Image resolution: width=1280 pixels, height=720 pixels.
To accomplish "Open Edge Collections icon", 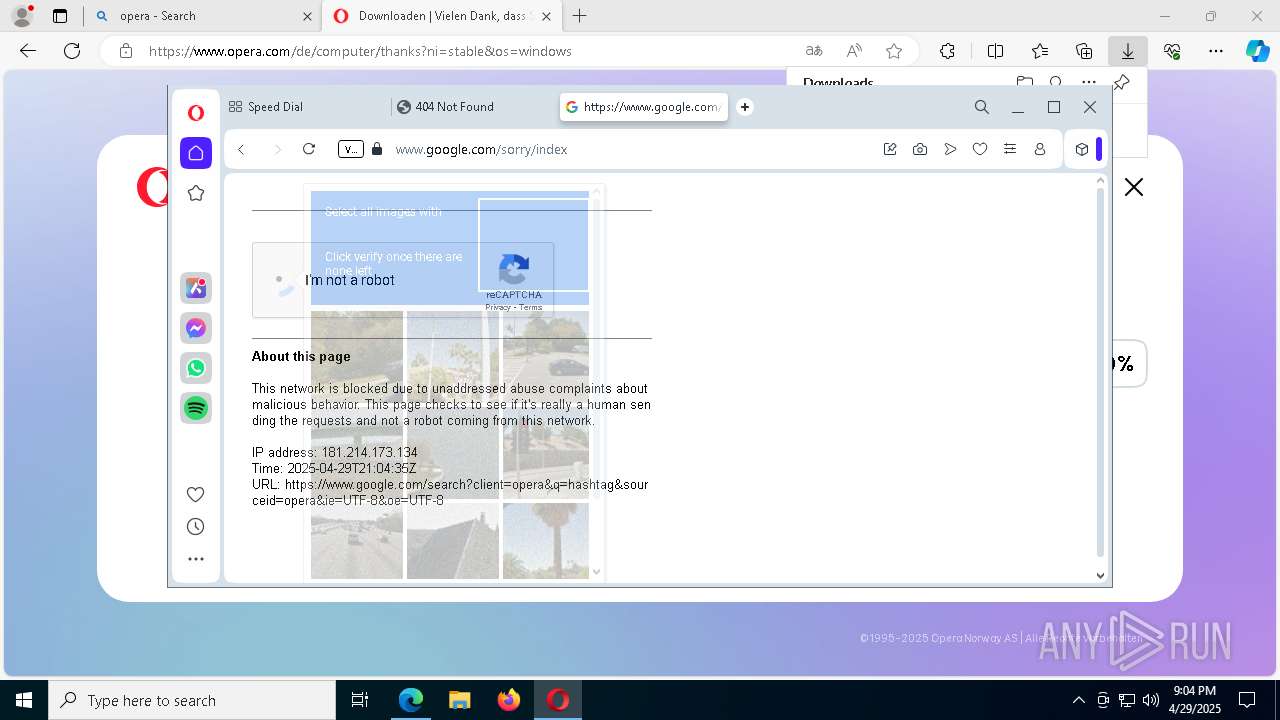I will (x=1084, y=51).
